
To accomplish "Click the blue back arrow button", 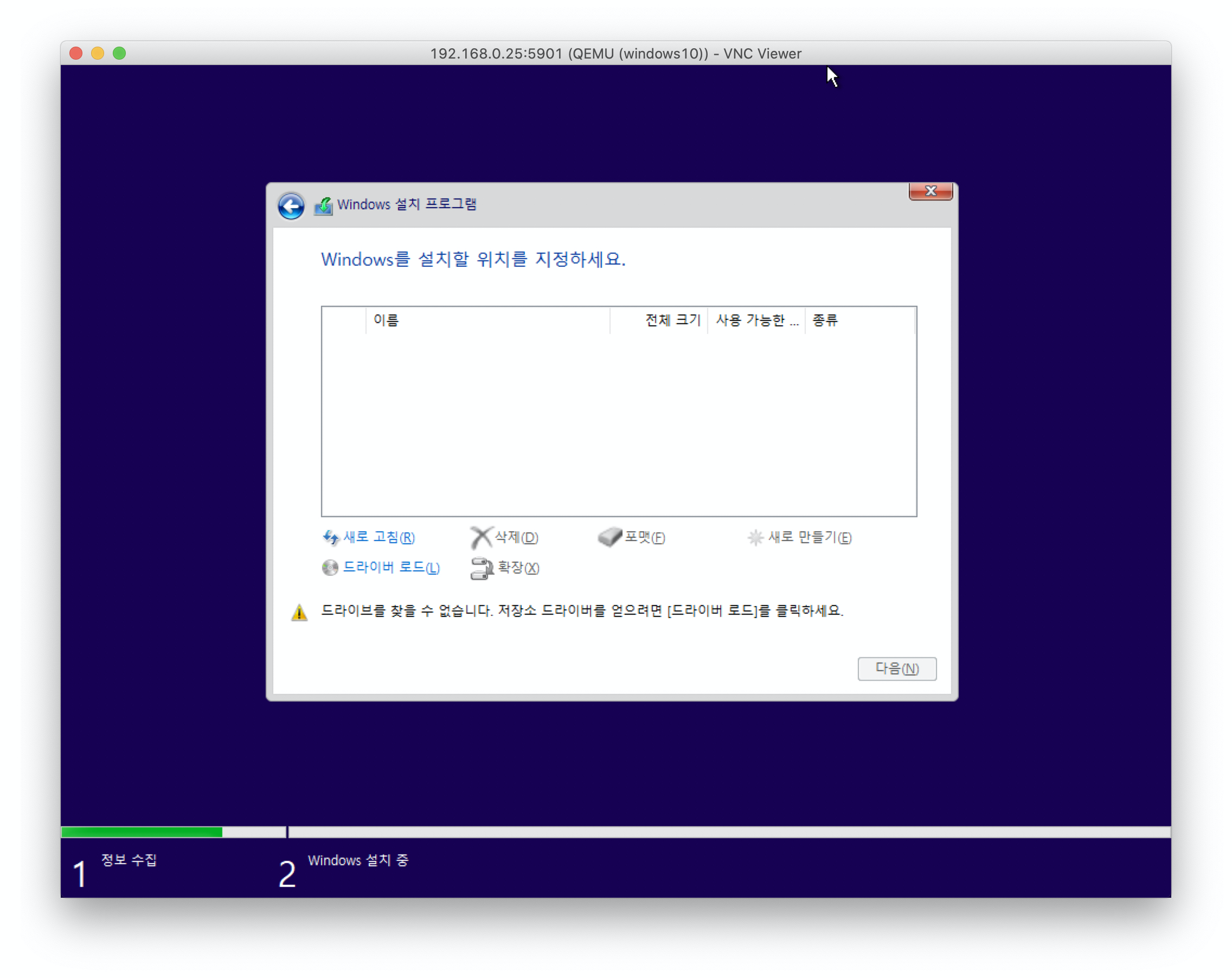I will click(291, 205).
